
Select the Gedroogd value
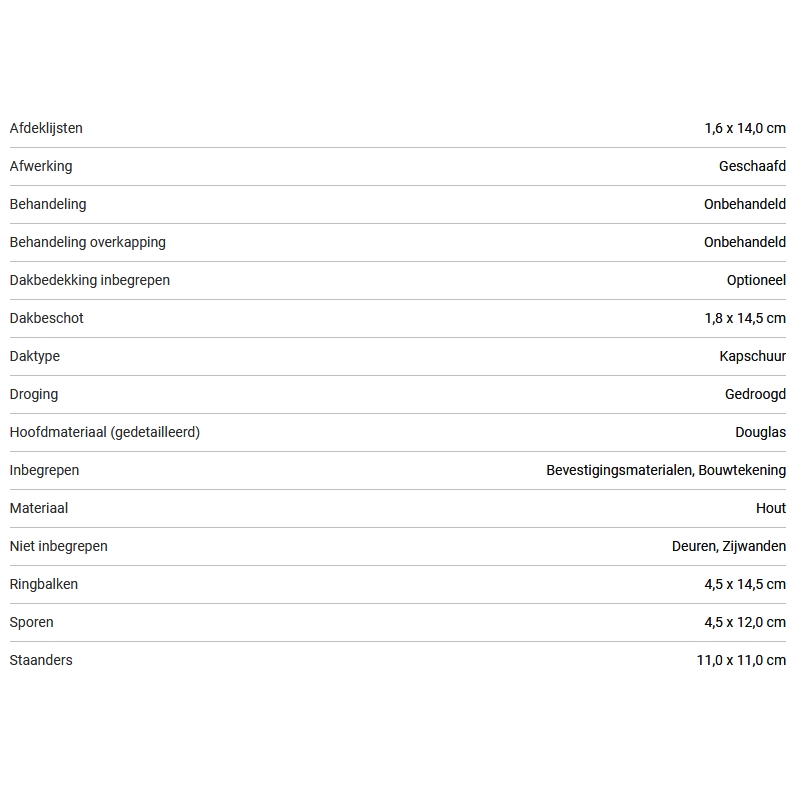tap(755, 394)
